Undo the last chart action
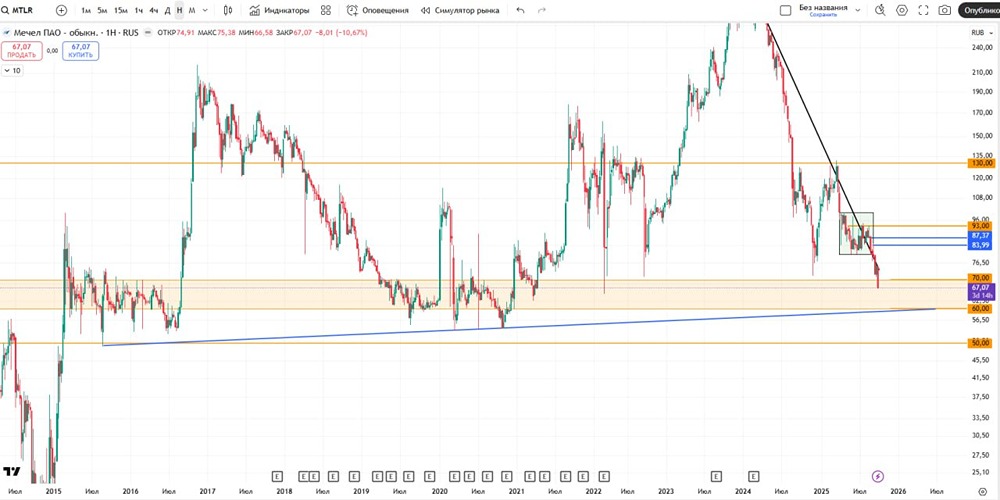This screenshot has height=500, width=1000. pyautogui.click(x=520, y=10)
